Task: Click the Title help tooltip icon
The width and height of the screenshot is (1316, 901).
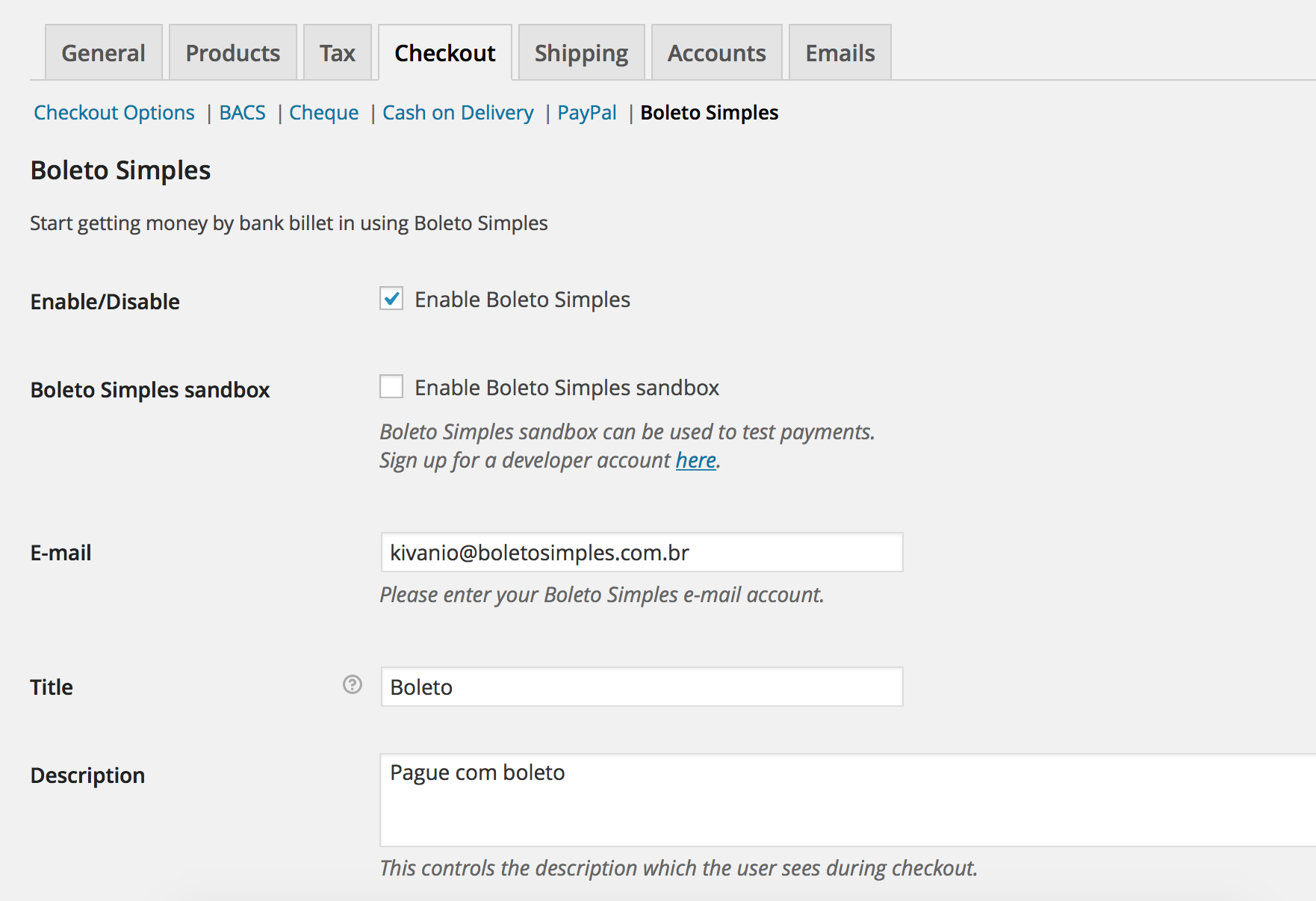Action: tap(353, 684)
